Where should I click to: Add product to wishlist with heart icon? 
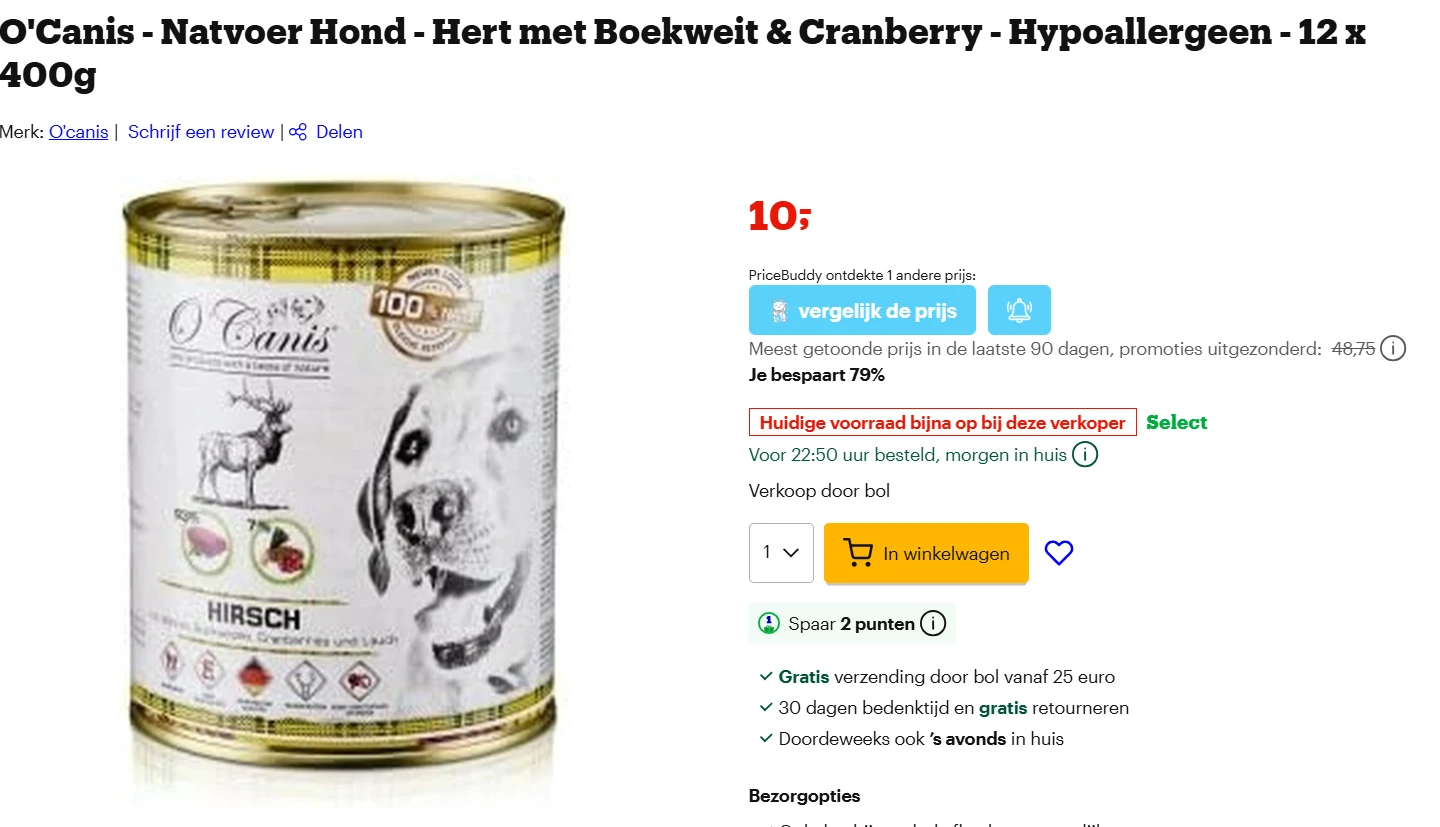click(x=1058, y=552)
